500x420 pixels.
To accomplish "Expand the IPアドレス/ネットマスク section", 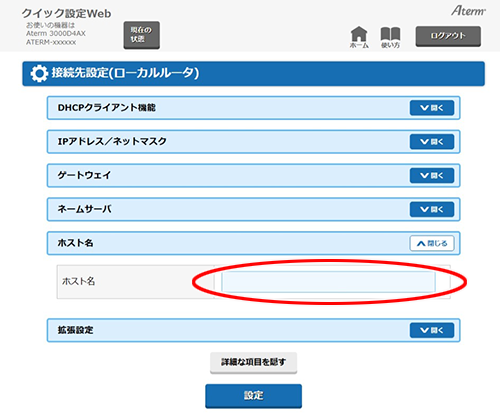I will (x=432, y=142).
